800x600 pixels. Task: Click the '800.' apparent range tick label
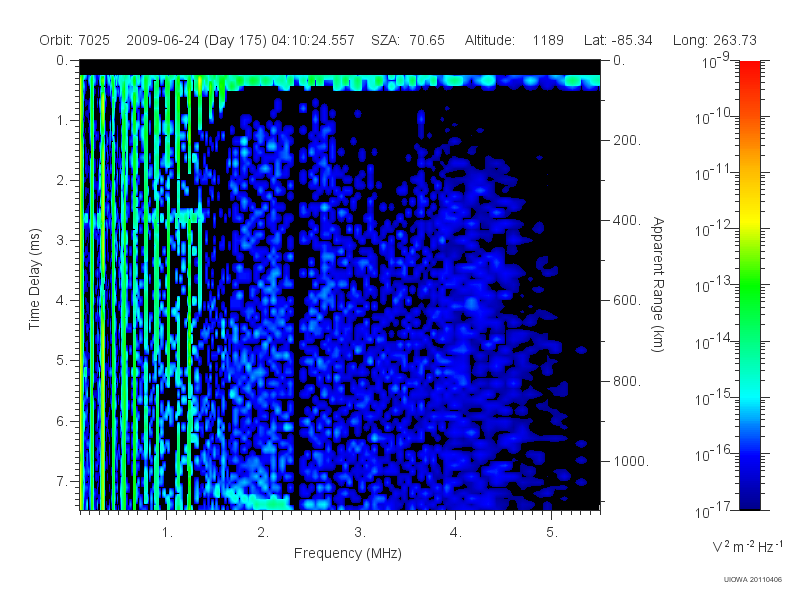(627, 381)
